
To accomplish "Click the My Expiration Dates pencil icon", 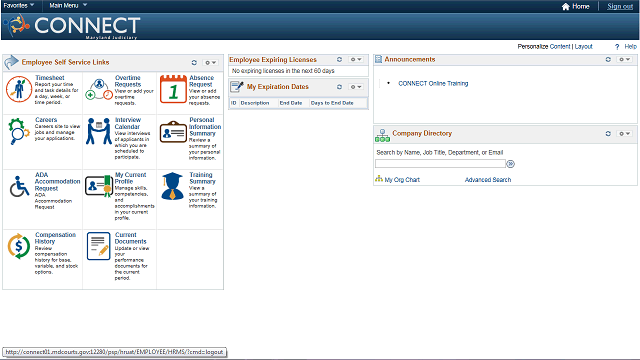I will point(237,87).
